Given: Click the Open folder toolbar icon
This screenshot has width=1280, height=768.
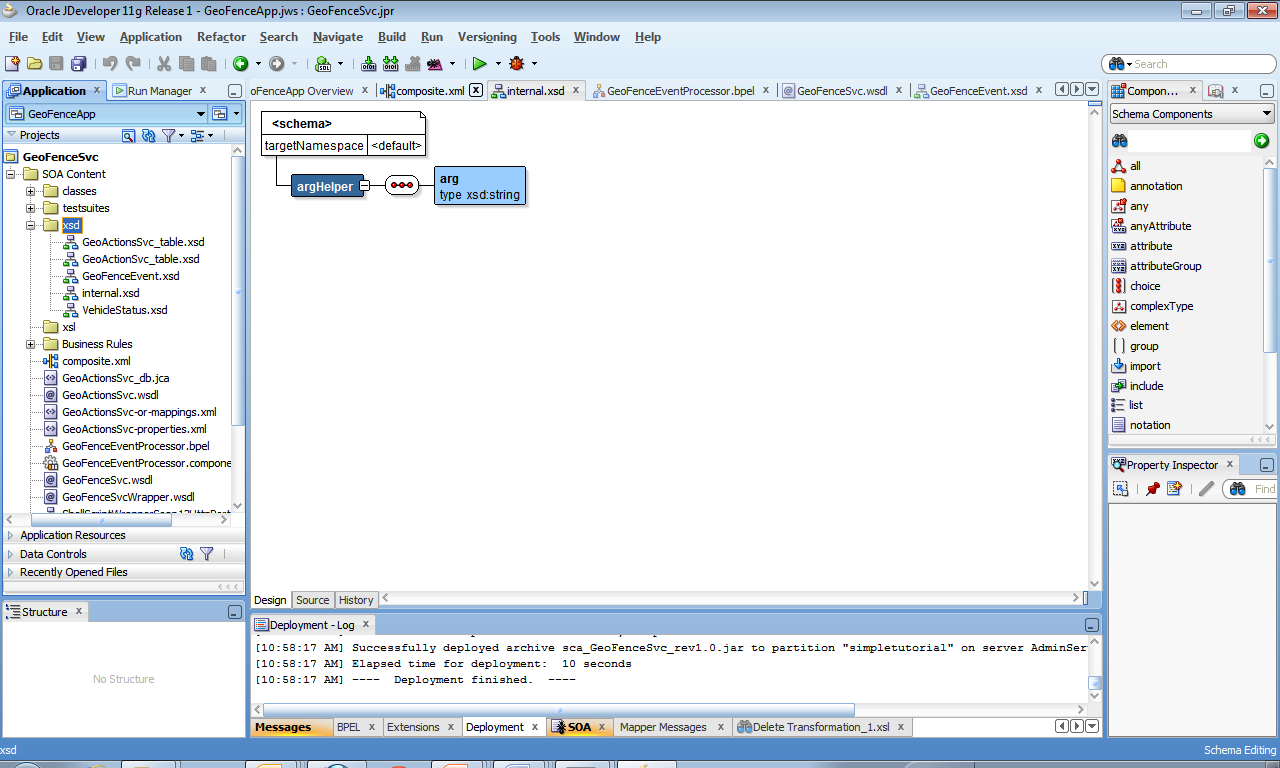Looking at the screenshot, I should [x=35, y=63].
